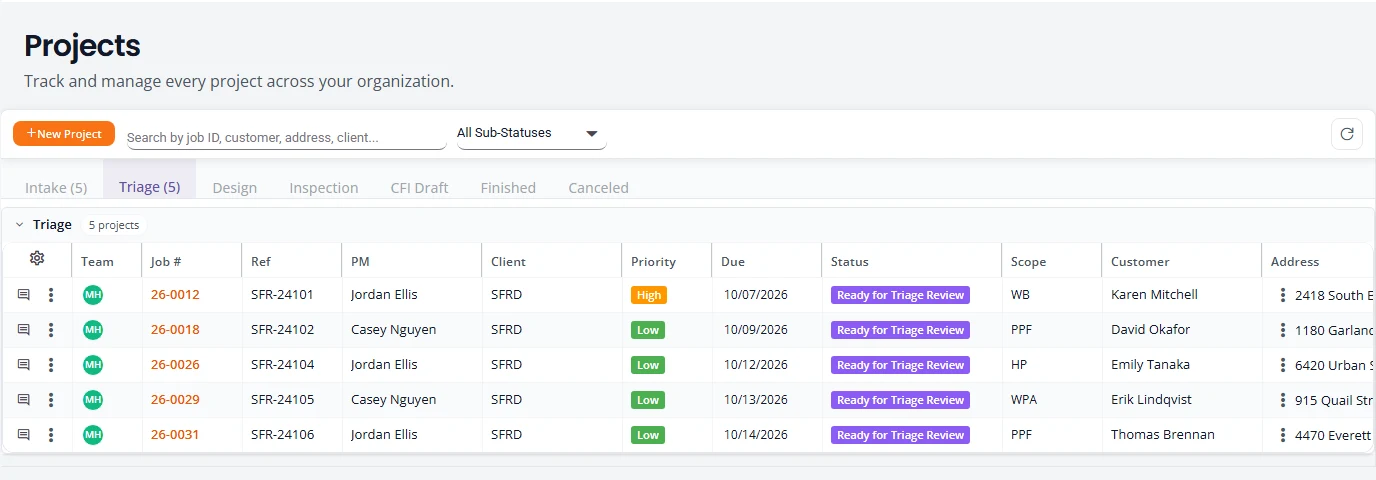
Task: Select due date 10/09/2026
Action: point(756,330)
